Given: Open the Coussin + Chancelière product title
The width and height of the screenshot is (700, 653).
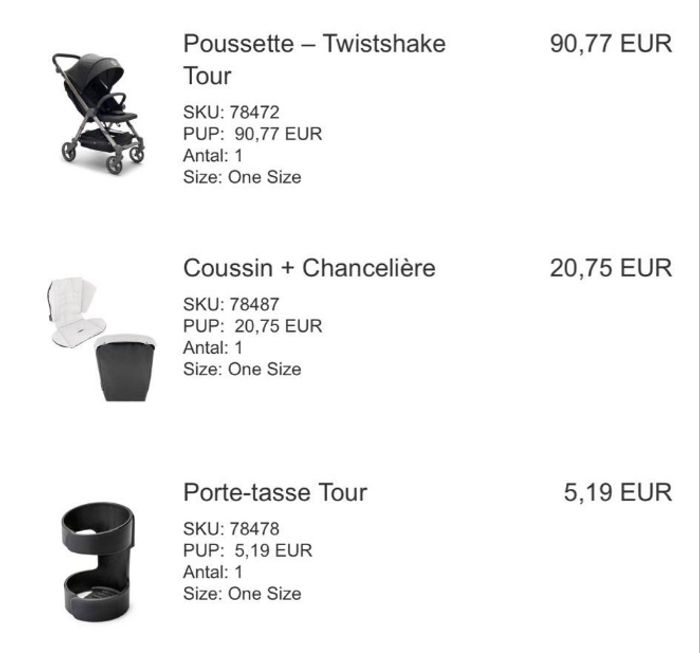Looking at the screenshot, I should pyautogui.click(x=309, y=268).
